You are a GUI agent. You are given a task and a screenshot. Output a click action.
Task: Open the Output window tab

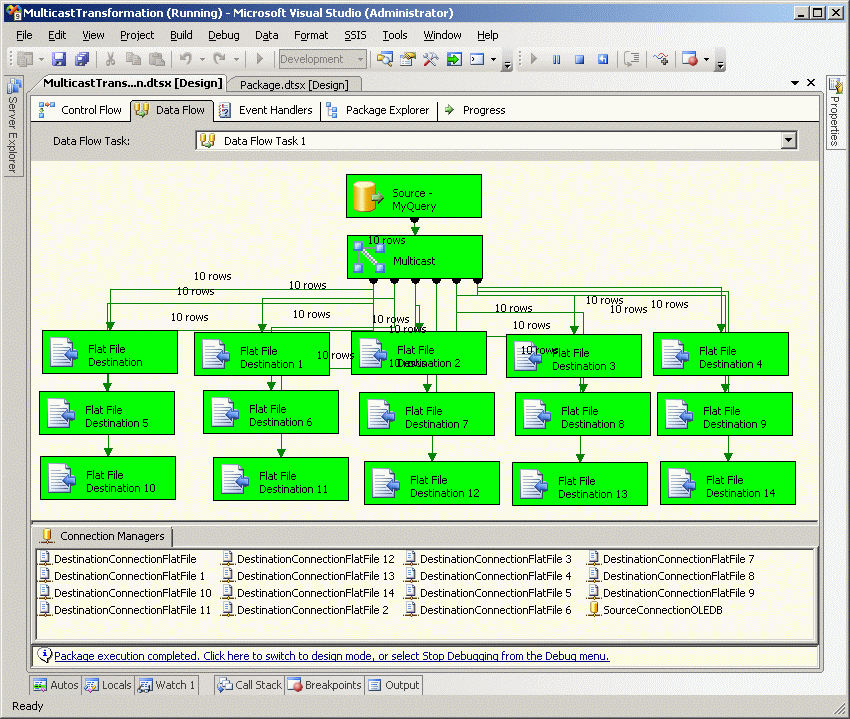394,685
